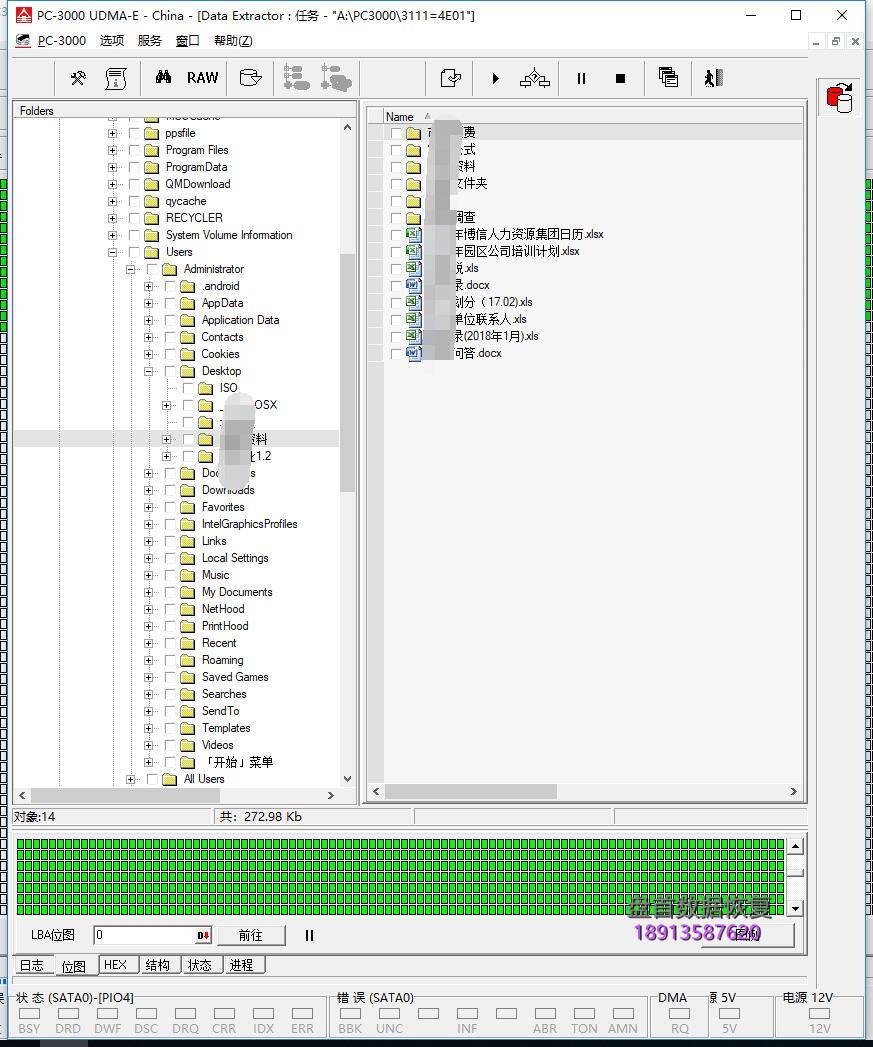
Task: Click the binoculars search icon
Action: pyautogui.click(x=163, y=77)
